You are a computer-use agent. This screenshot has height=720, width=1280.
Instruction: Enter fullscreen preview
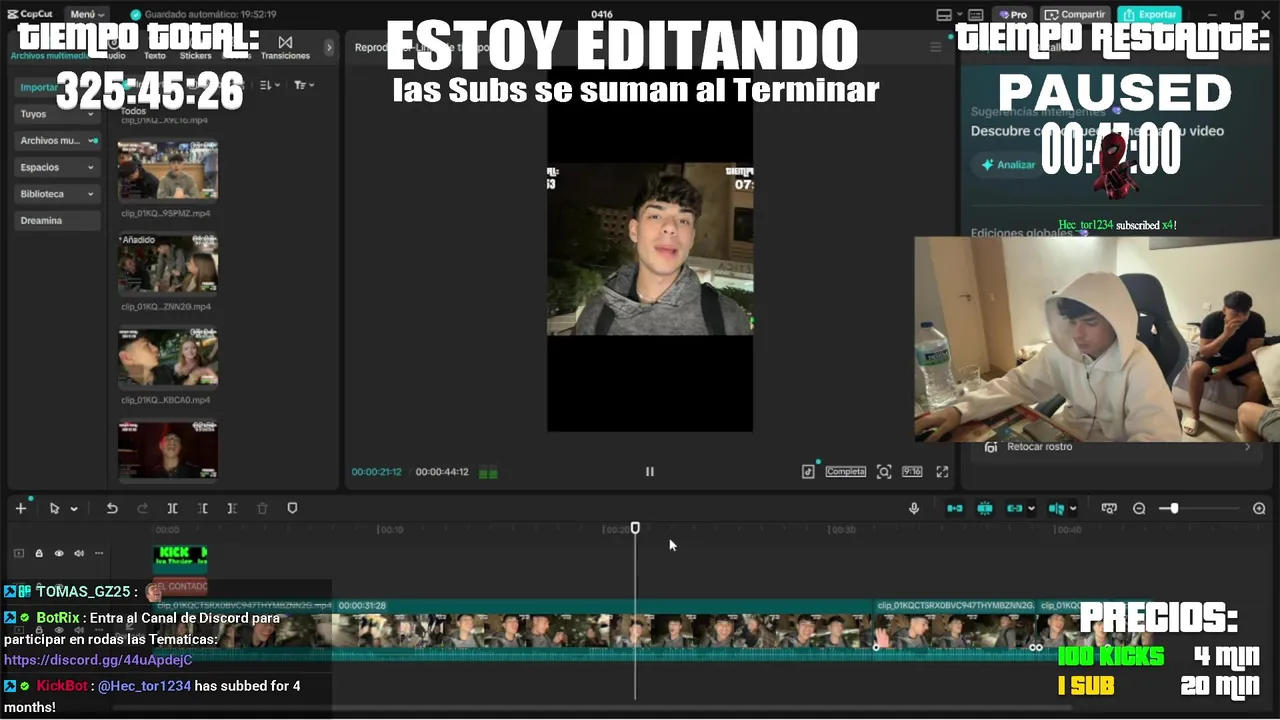pos(942,471)
